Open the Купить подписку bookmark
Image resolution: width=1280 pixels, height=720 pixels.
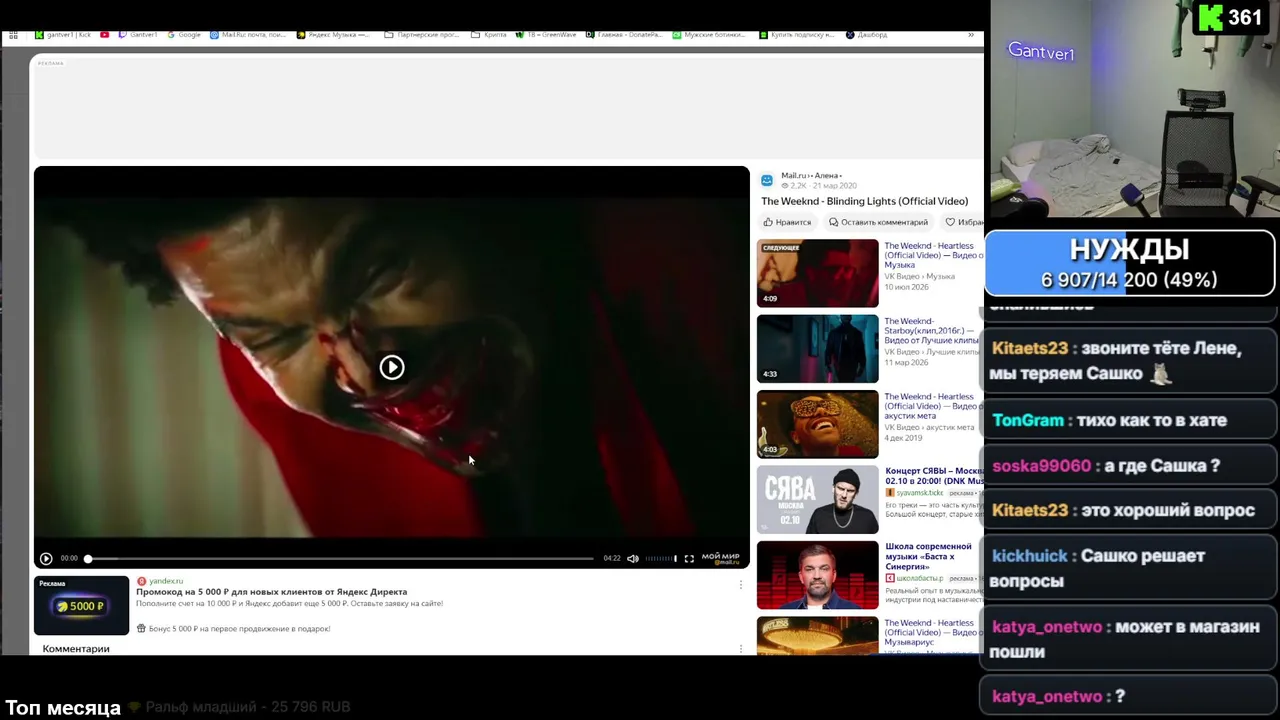tap(797, 35)
